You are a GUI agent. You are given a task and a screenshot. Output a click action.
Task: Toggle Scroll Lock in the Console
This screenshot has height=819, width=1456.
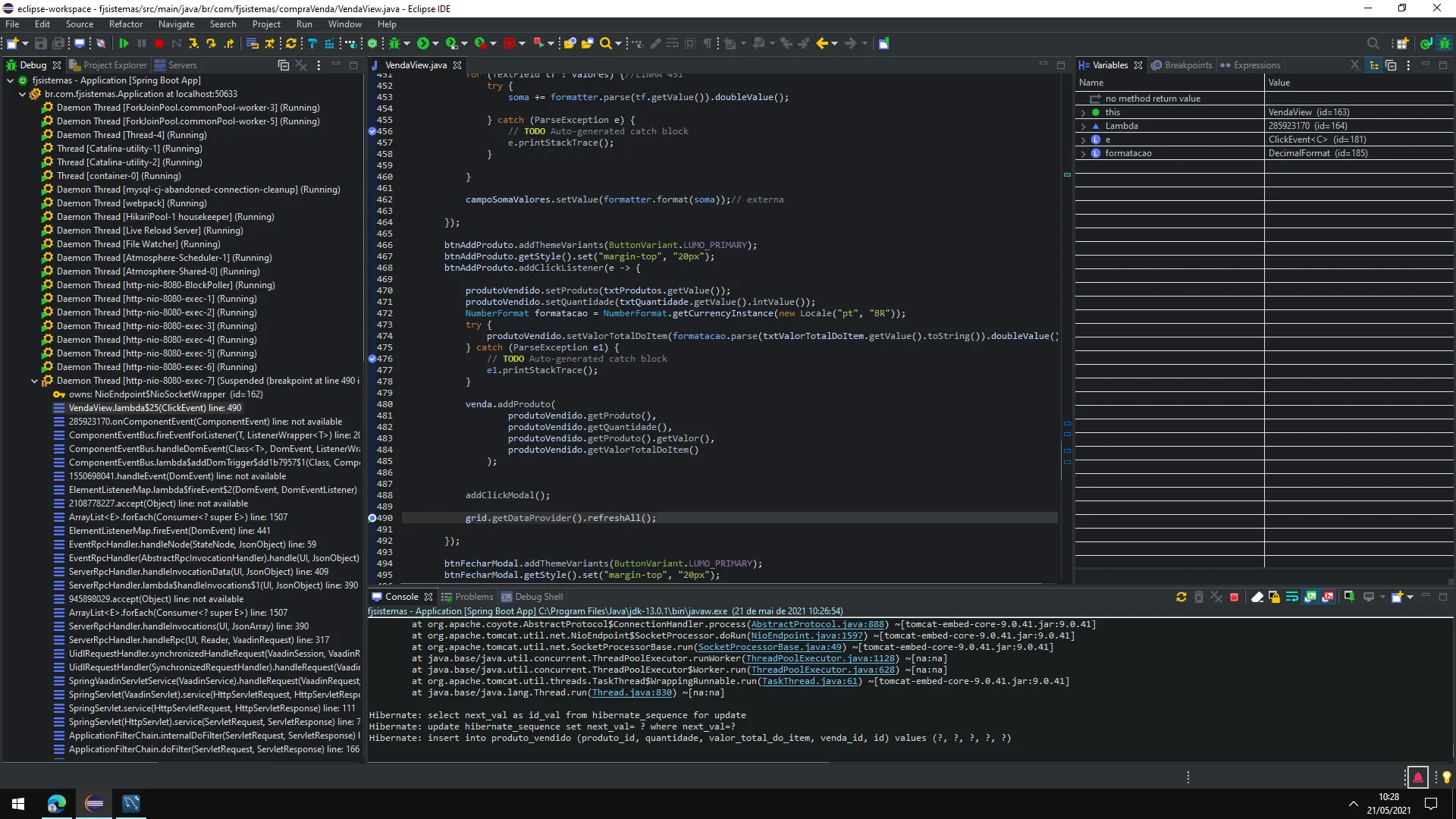coord(1274,598)
